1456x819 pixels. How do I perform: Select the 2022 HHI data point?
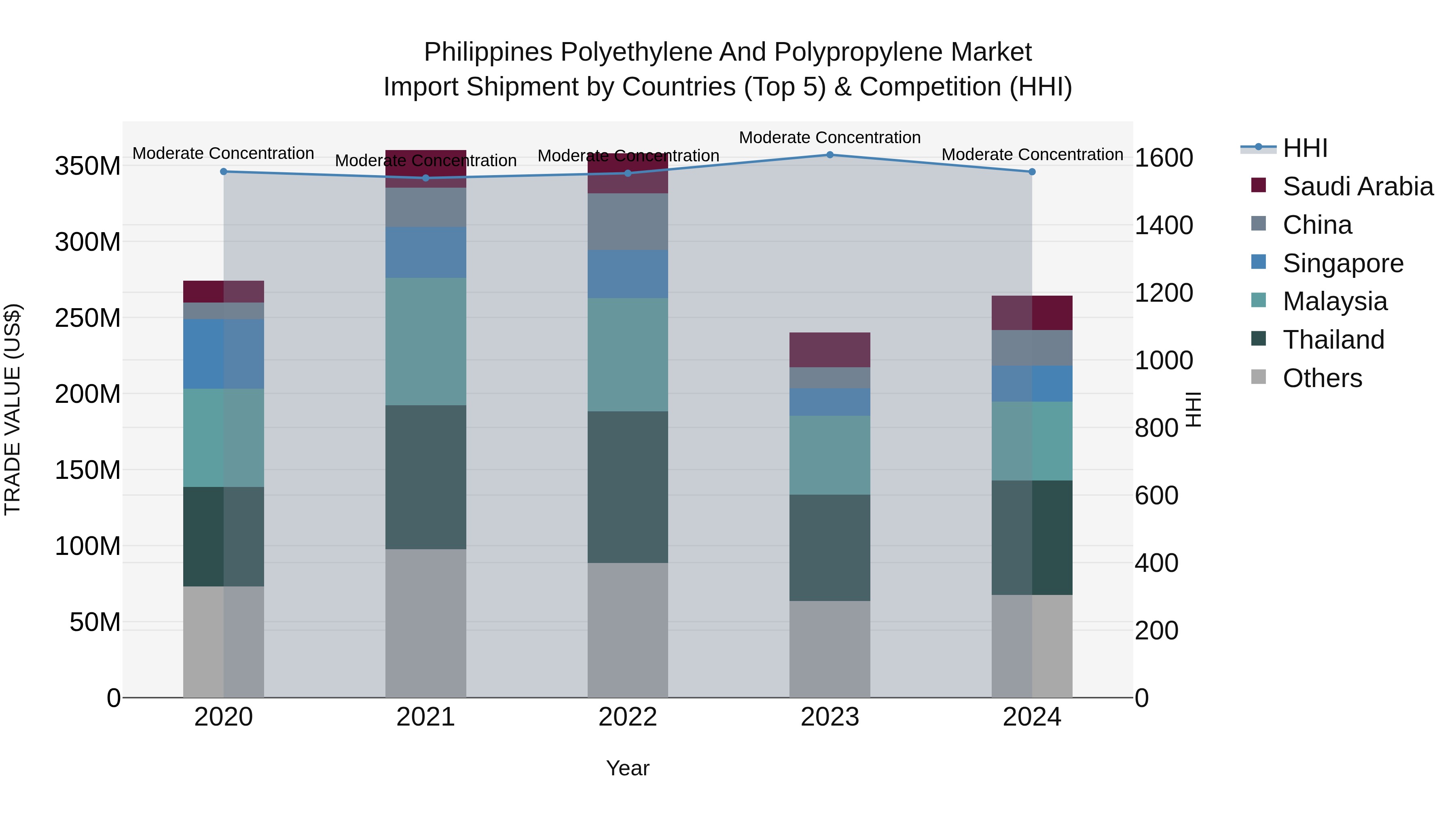(x=628, y=173)
